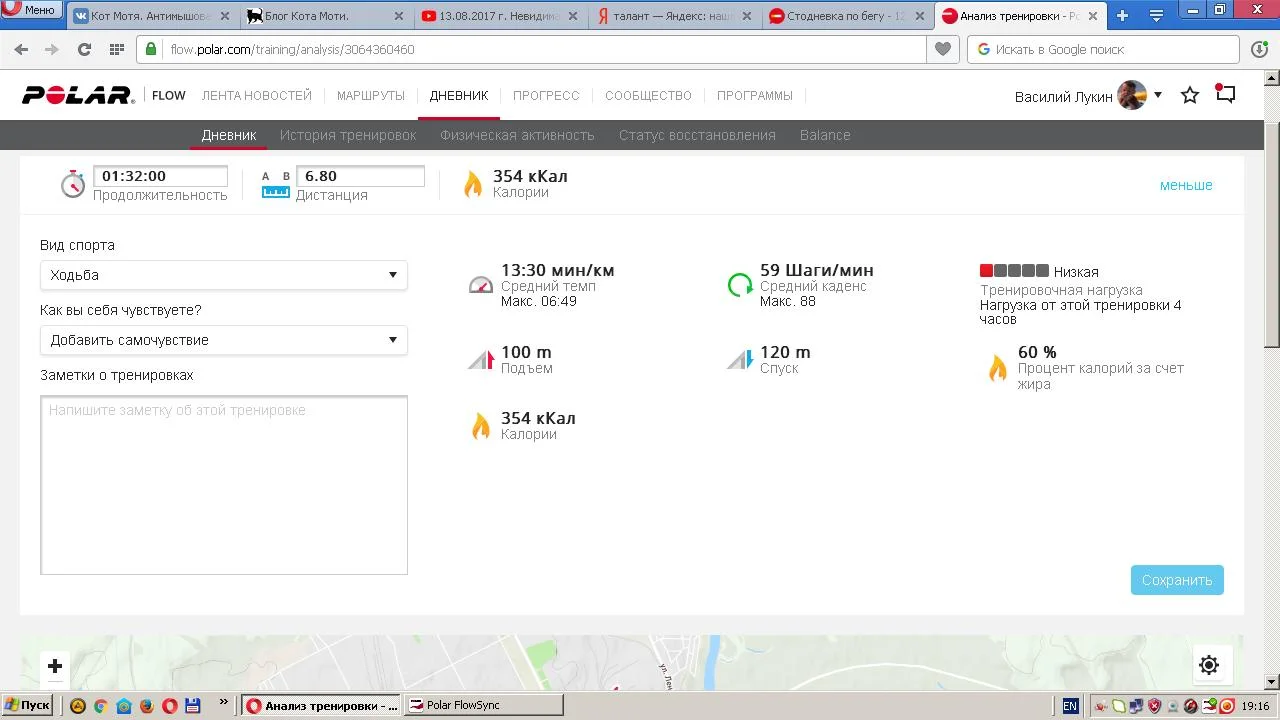Open notifications chat icon in header
1280x720 pixels.
point(1225,94)
